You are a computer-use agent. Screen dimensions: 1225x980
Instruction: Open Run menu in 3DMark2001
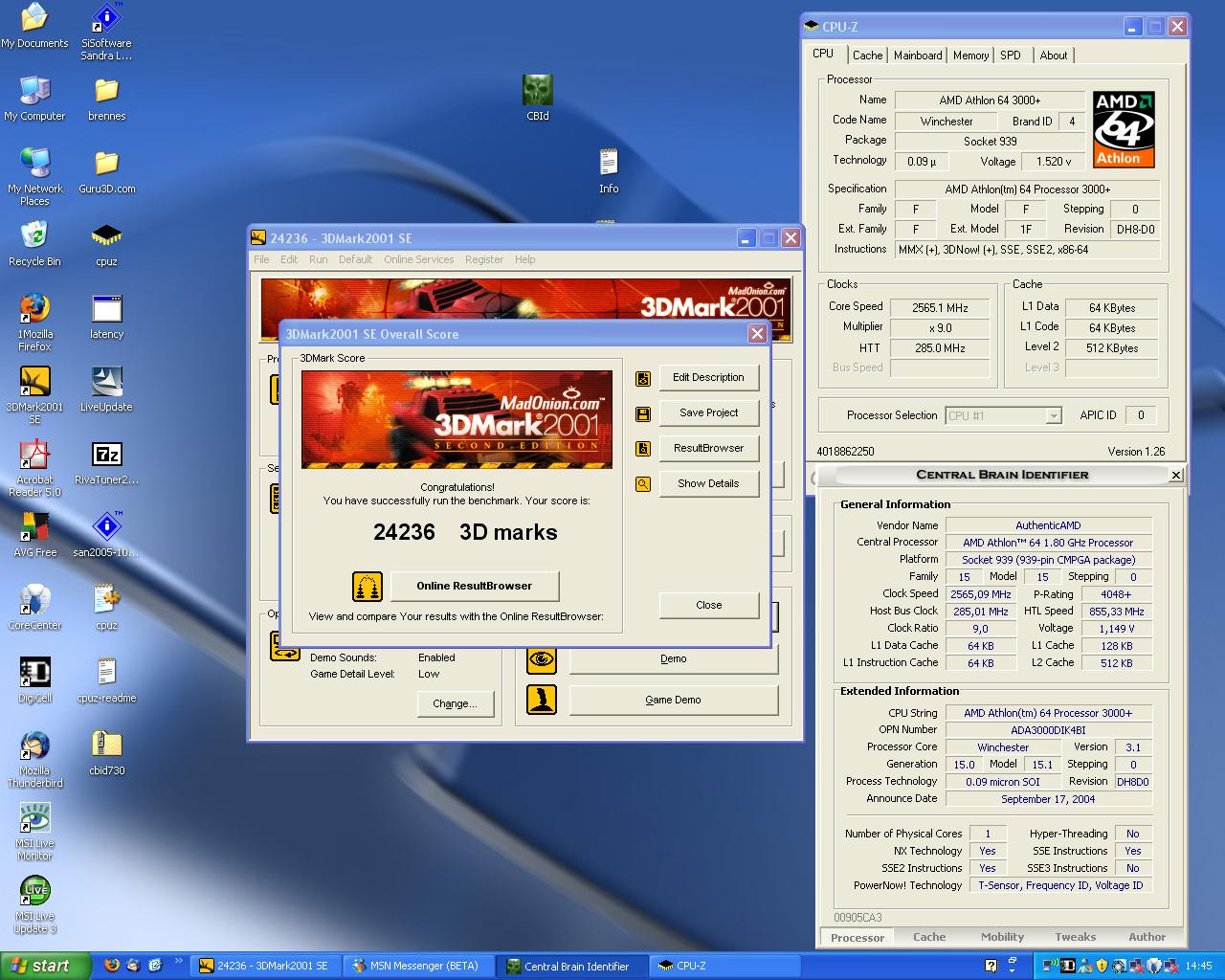point(318,259)
